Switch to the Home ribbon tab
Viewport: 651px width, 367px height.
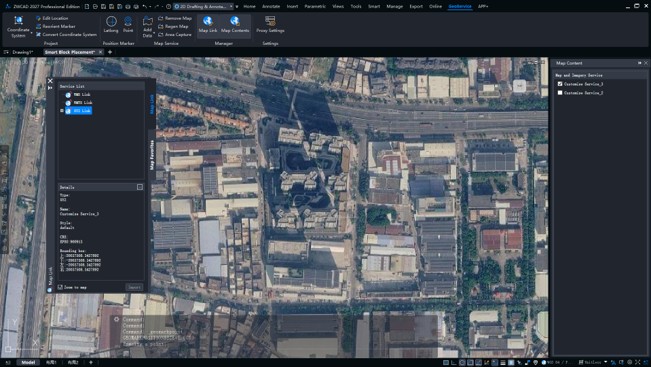249,6
